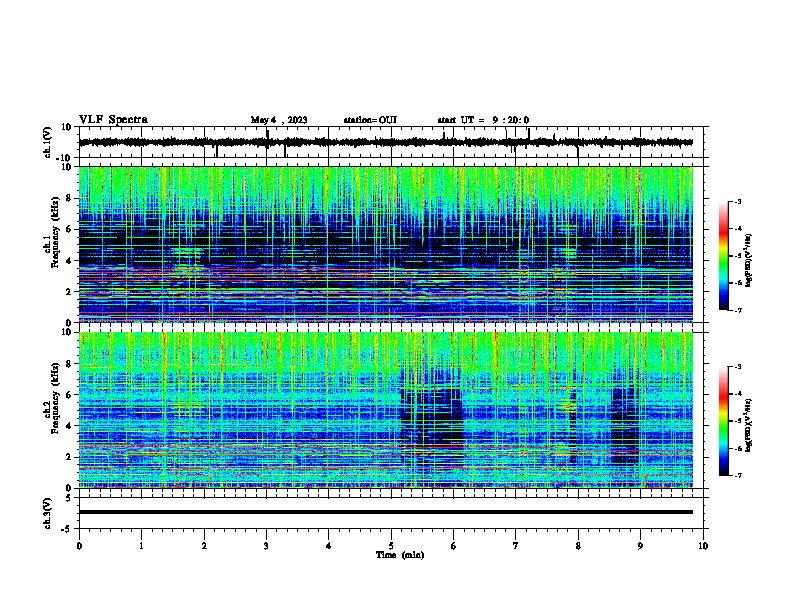792x612 pixels.
Task: Click time axis tick label "4"
Action: [x=329, y=546]
